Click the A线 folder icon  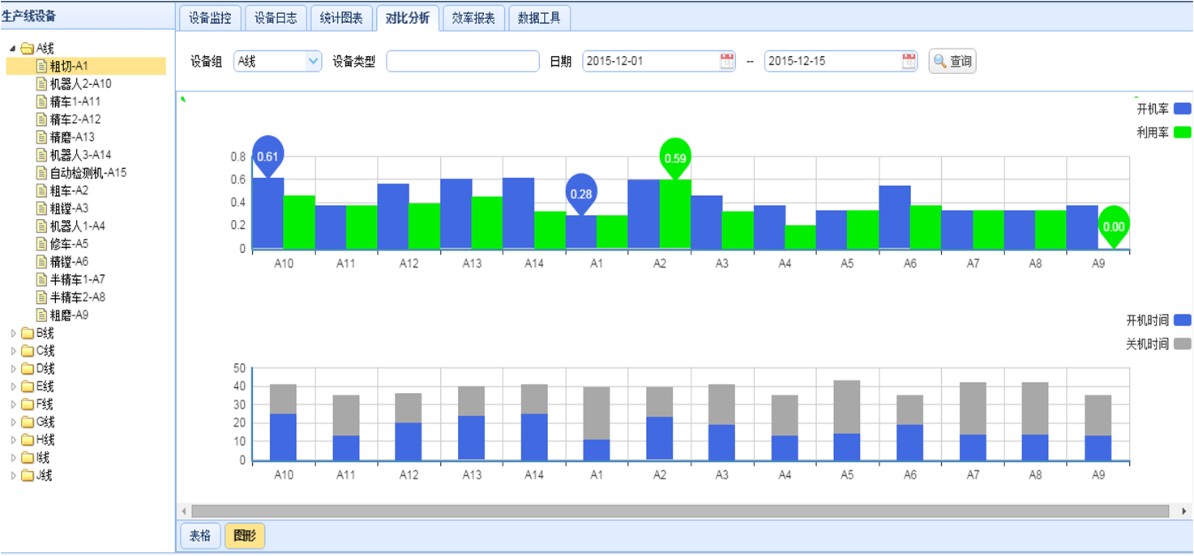(x=27, y=49)
